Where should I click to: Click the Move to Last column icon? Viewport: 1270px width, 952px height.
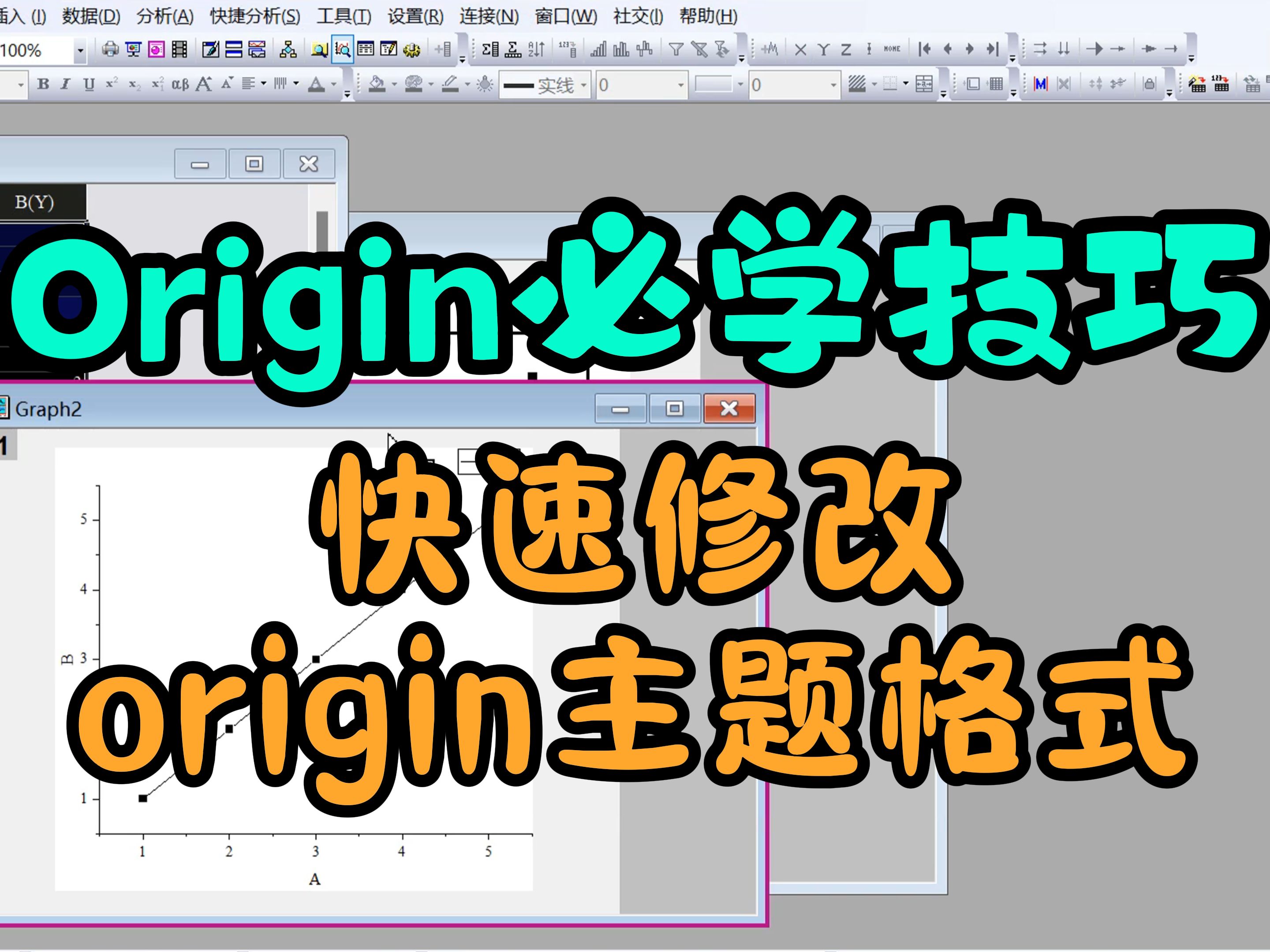pyautogui.click(x=993, y=49)
